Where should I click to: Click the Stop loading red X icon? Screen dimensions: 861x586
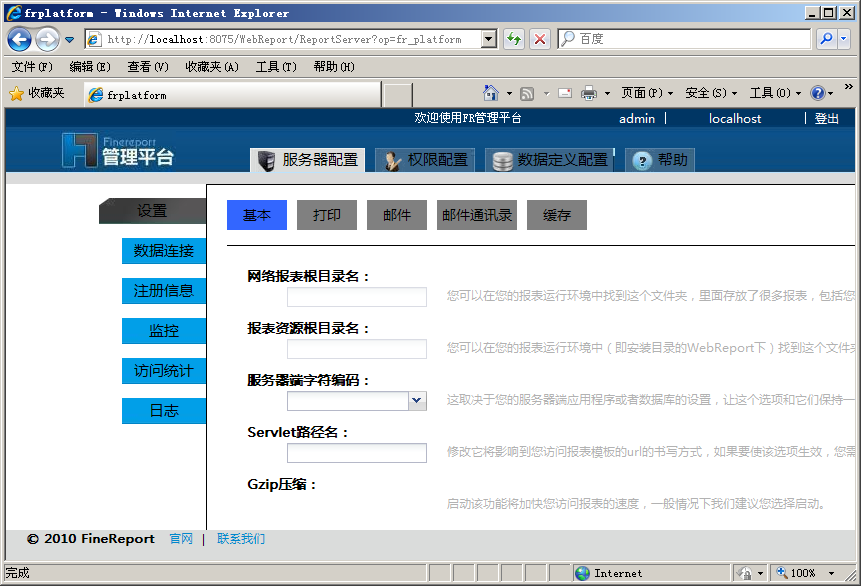click(540, 39)
